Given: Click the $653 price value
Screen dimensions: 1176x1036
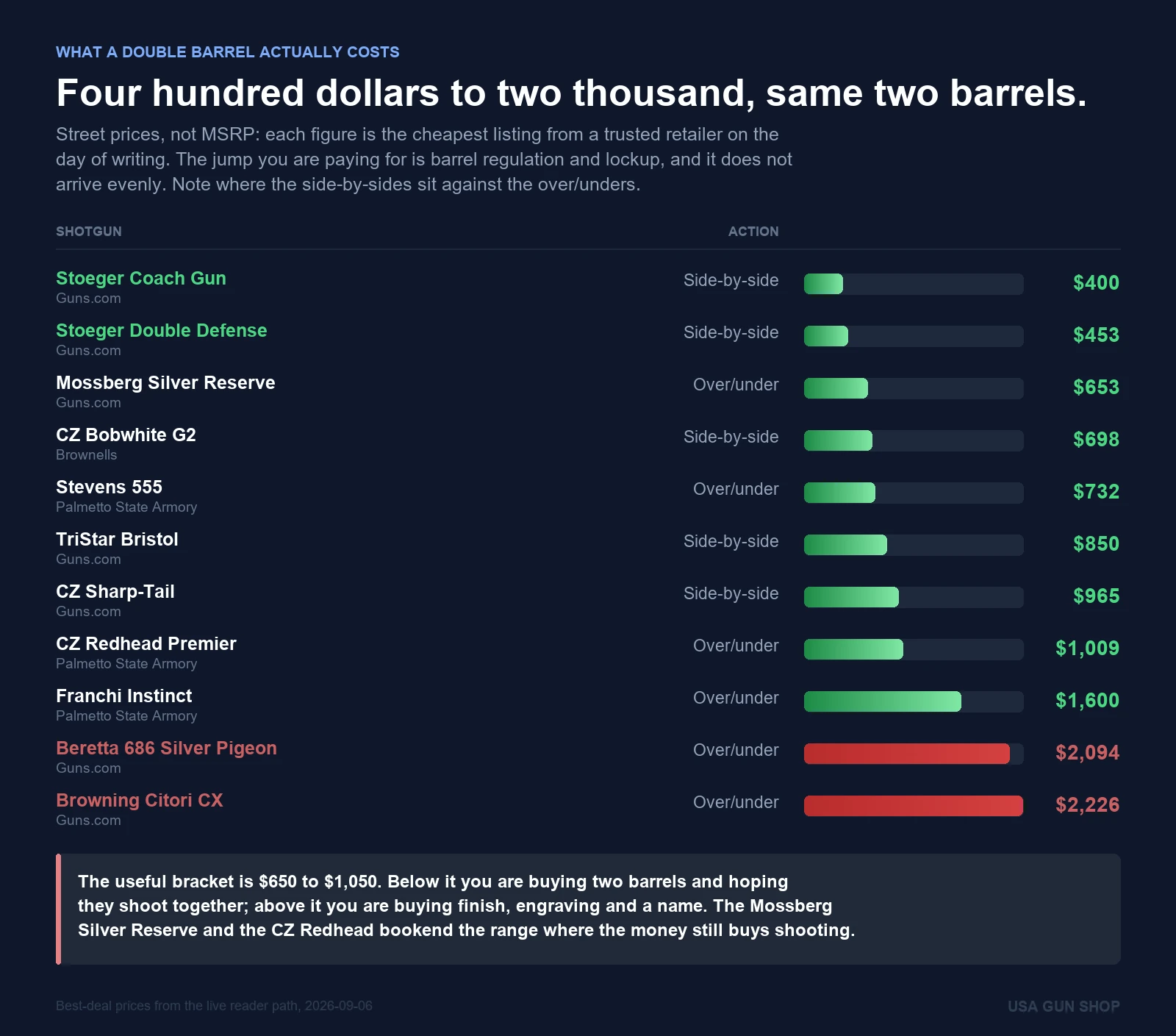Looking at the screenshot, I should tap(1096, 387).
